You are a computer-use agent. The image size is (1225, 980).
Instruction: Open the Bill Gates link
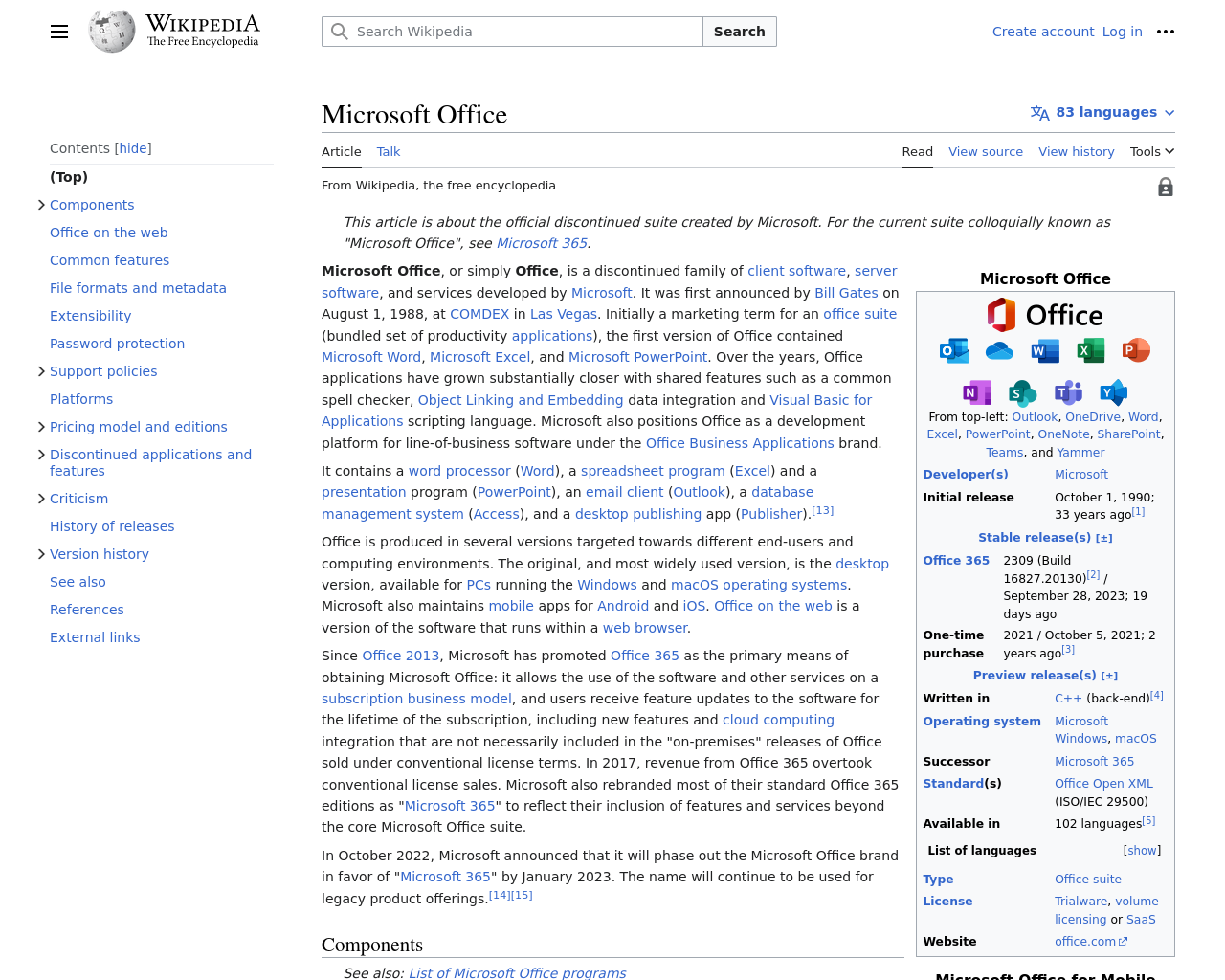[846, 293]
